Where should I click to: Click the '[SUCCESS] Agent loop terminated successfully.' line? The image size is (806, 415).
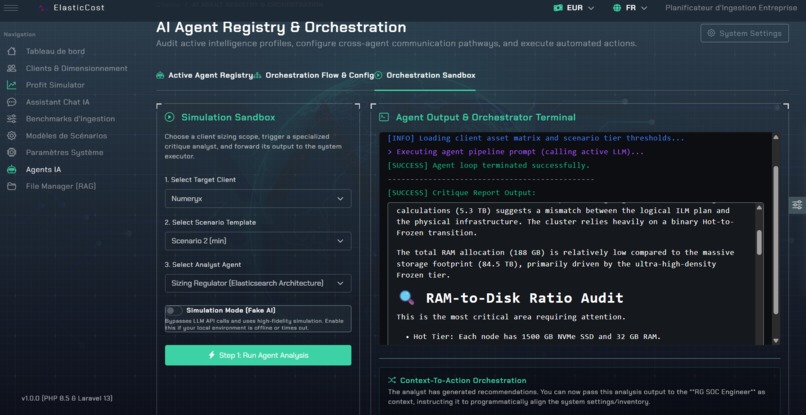[489, 166]
